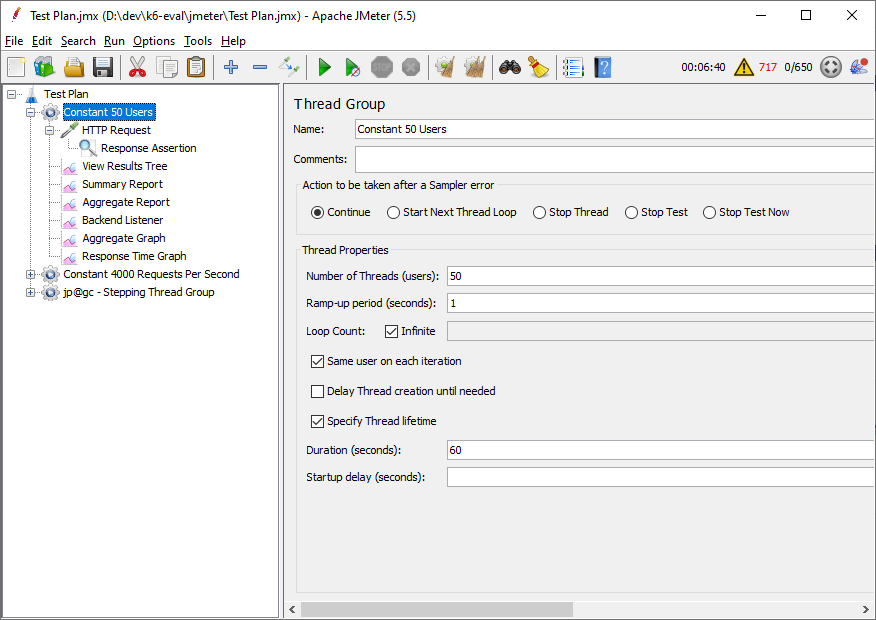This screenshot has height=620, width=876.
Task: Save the test plan with floppy icon
Action: [103, 68]
